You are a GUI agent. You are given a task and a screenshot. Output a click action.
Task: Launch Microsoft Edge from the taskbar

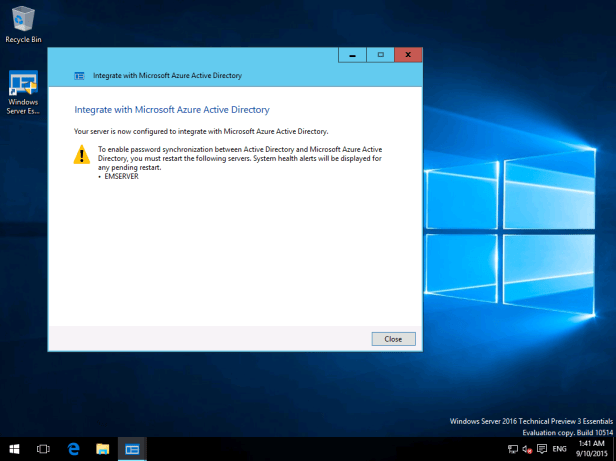click(73, 449)
